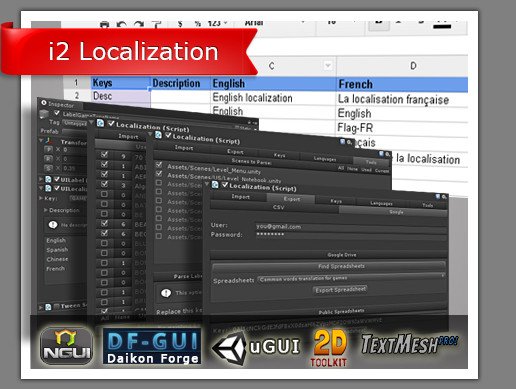This screenshot has width=516, height=389.
Task: Click the print icon in spreadsheet toolbar
Action: pos(104,25)
